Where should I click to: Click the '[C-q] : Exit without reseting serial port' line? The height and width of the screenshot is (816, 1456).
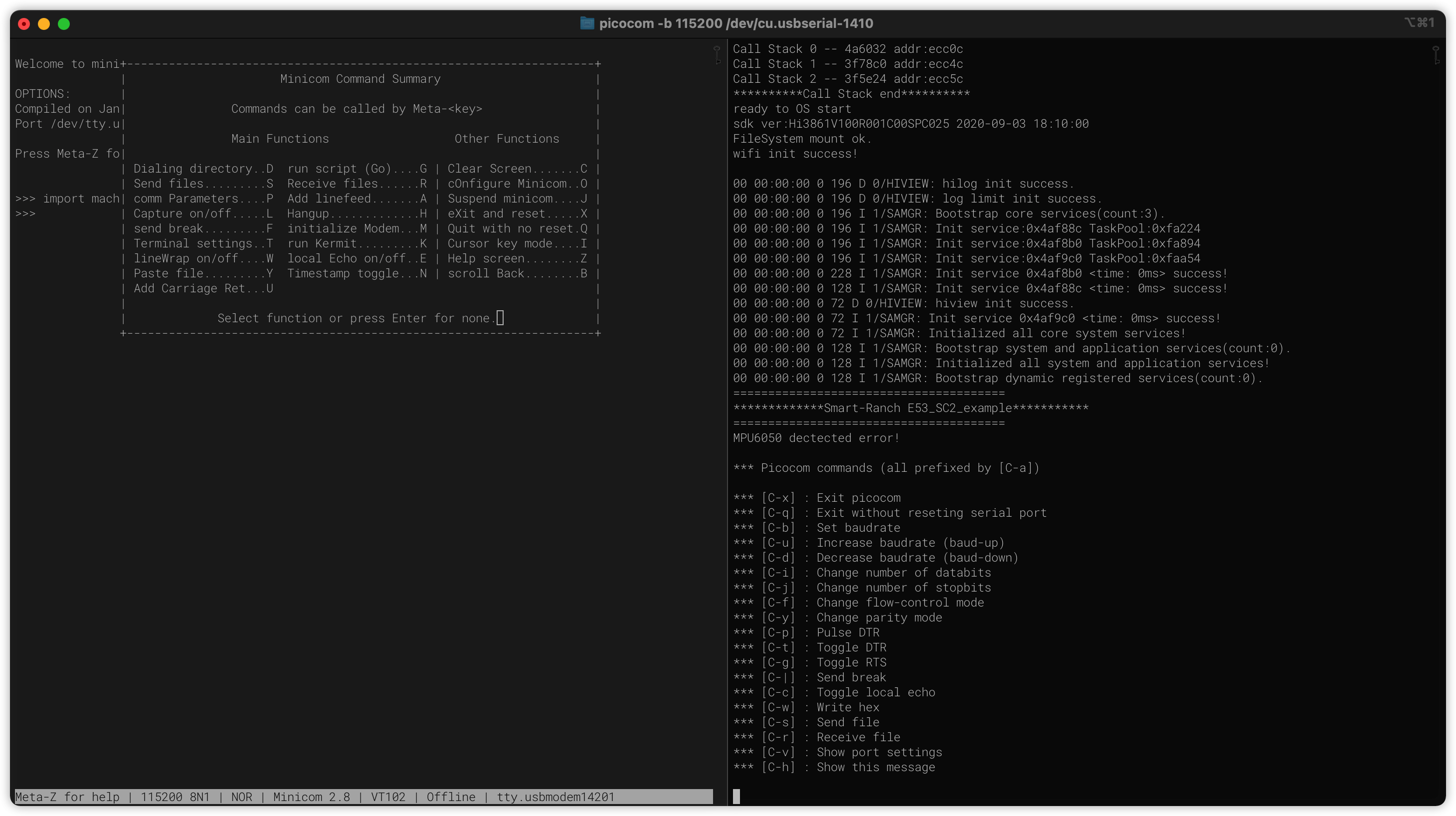tap(890, 513)
